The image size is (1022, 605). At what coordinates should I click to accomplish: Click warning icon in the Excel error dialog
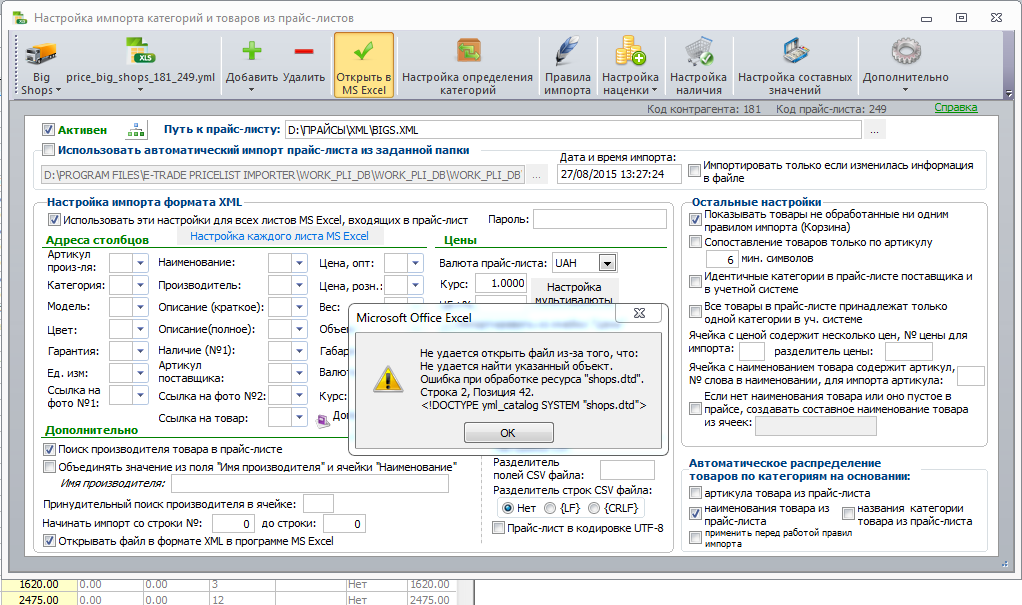point(388,379)
